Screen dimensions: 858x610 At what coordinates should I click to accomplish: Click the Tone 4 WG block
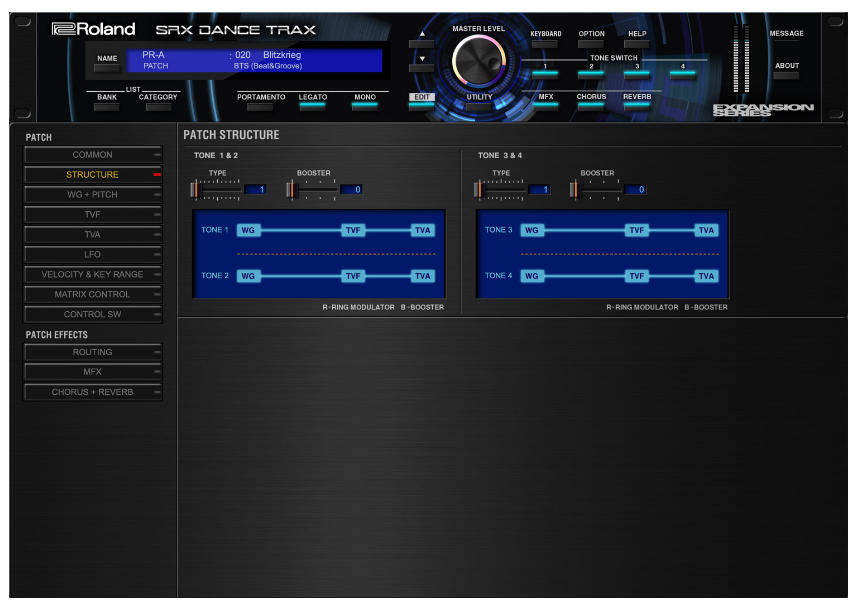click(x=532, y=276)
